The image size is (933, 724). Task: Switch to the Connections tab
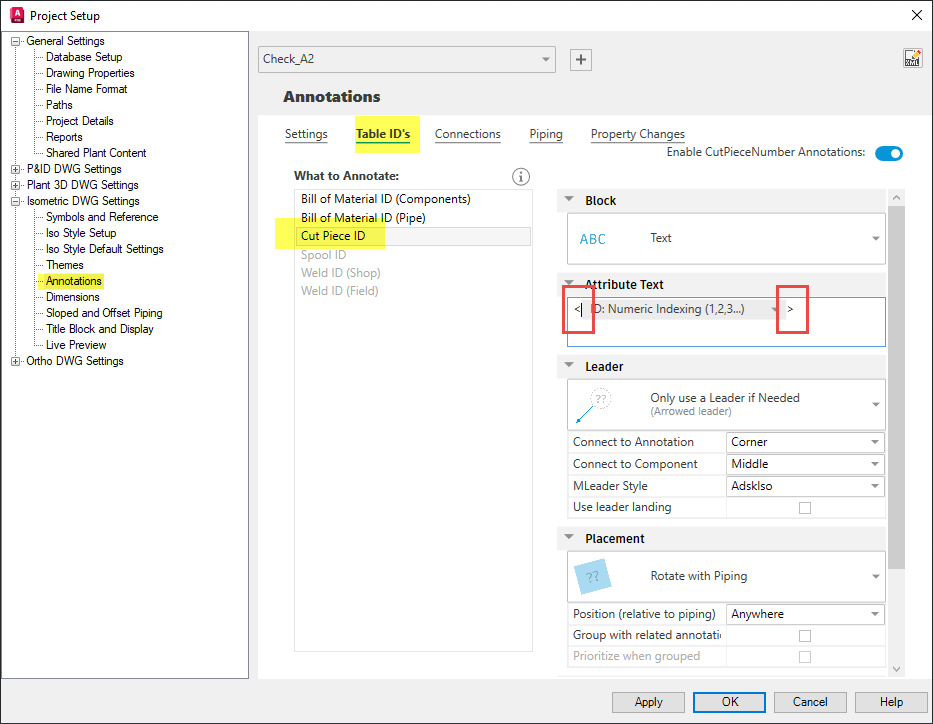point(467,134)
